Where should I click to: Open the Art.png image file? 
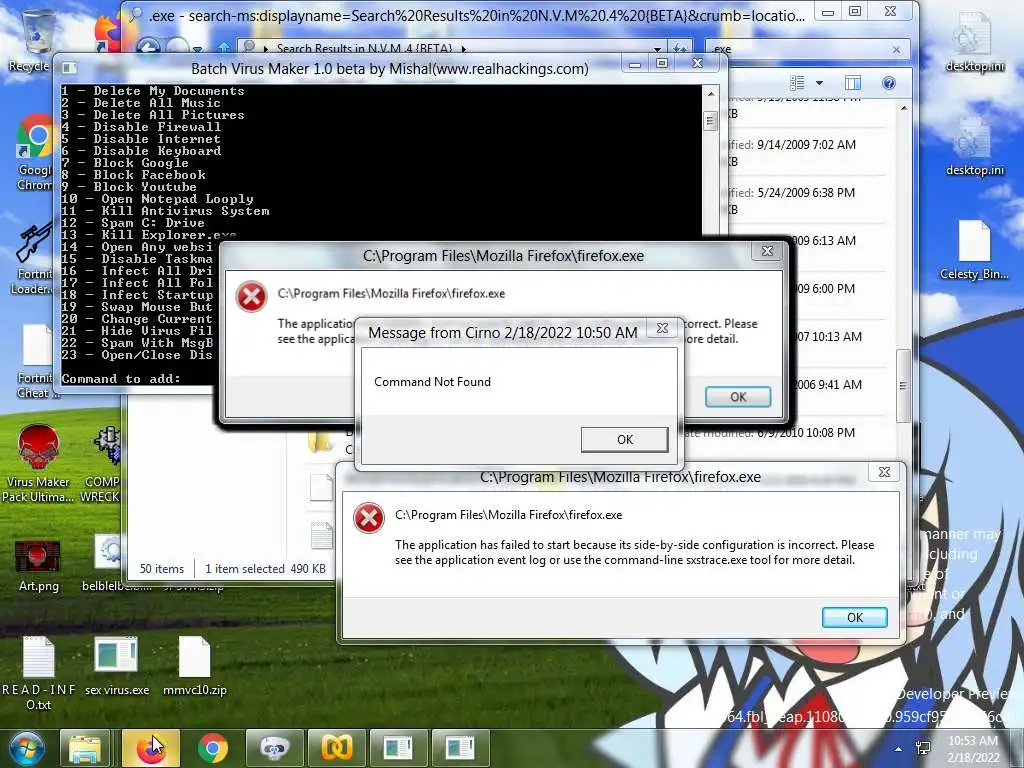(x=38, y=566)
